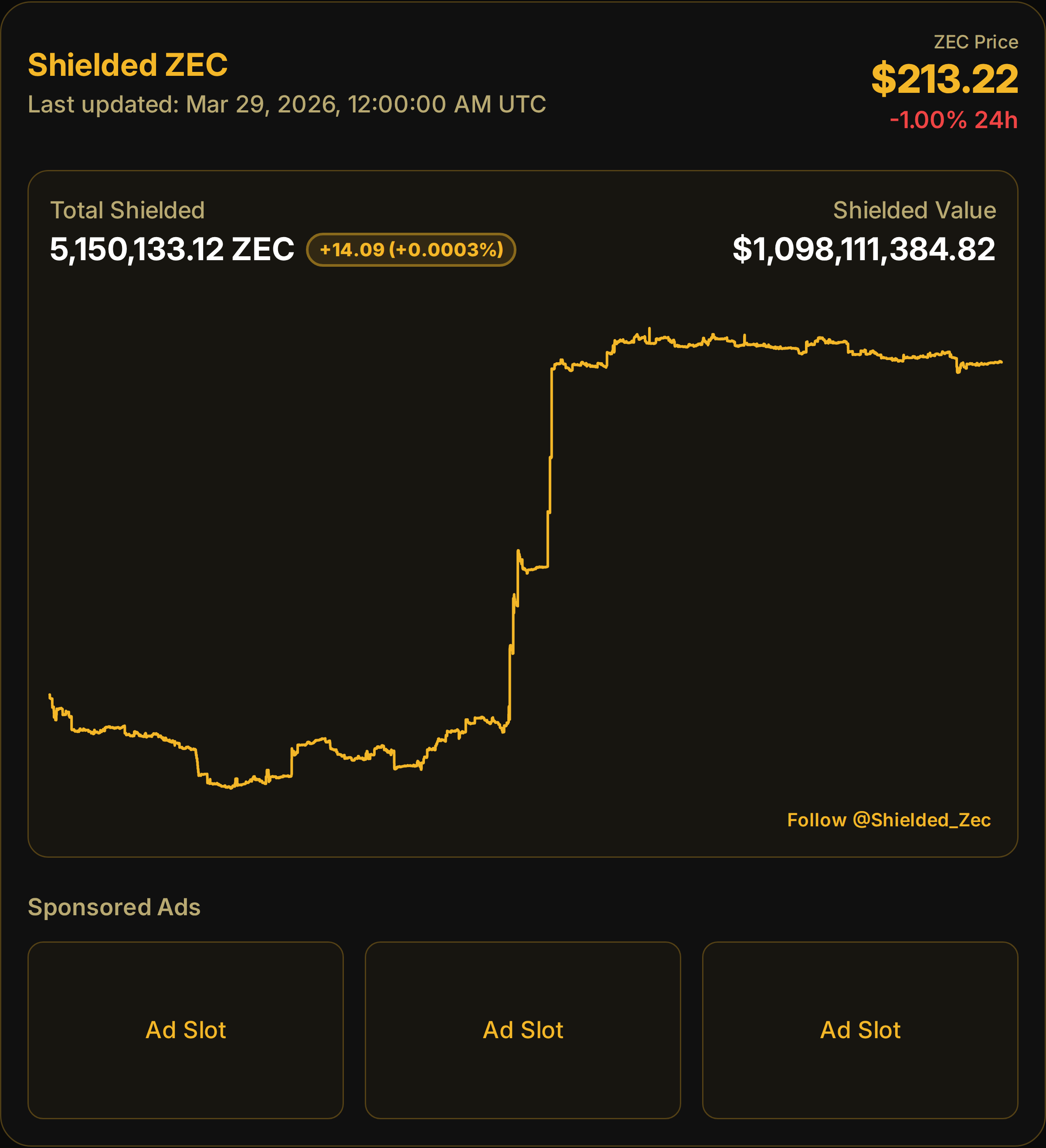
Task: Click the +14.09 (+0.0003%) change badge
Action: click(411, 249)
